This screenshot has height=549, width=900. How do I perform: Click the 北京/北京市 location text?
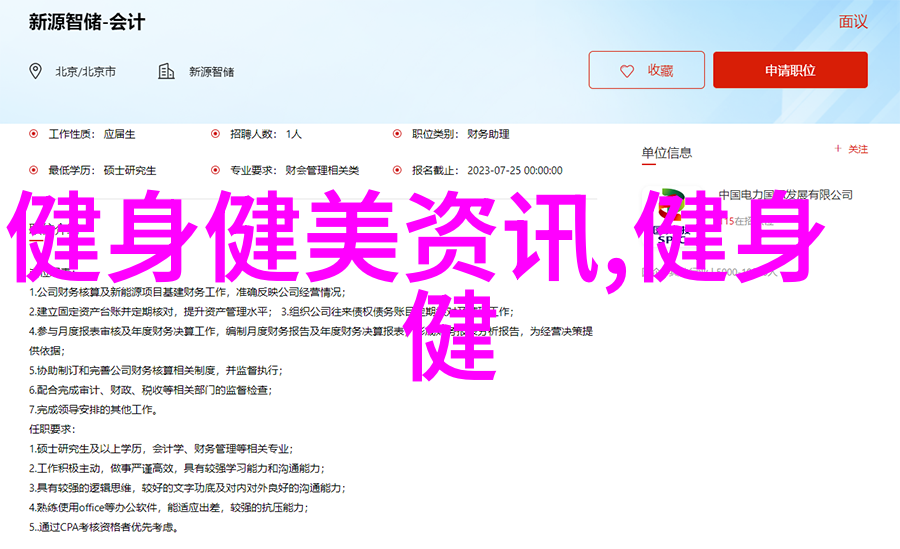pos(85,72)
